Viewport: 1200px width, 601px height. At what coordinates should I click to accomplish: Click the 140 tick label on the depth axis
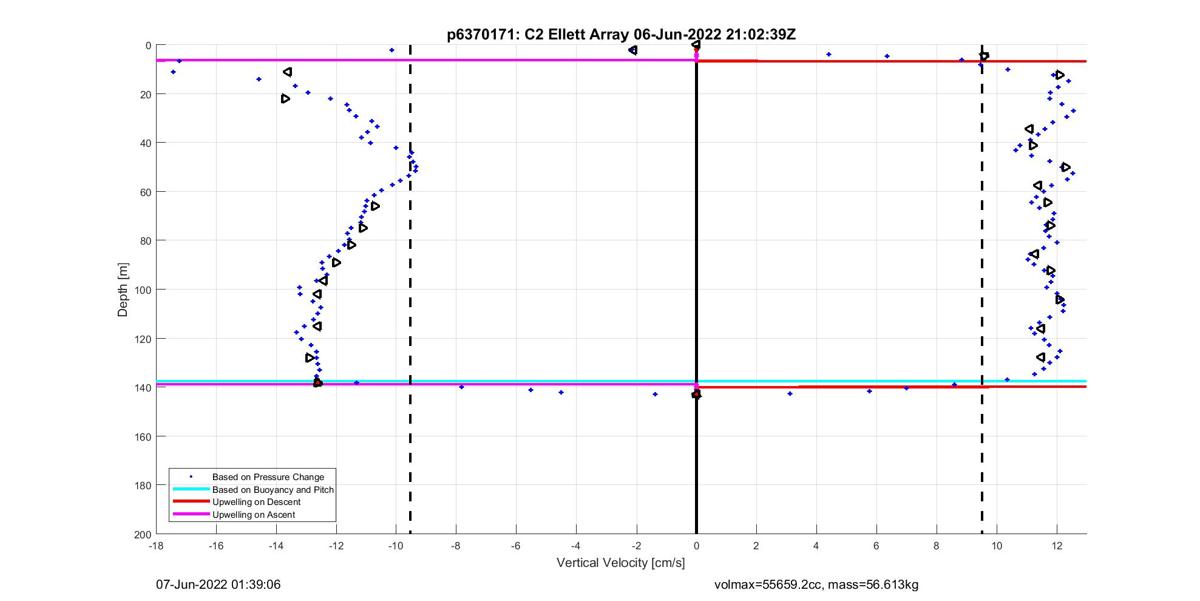pos(141,388)
